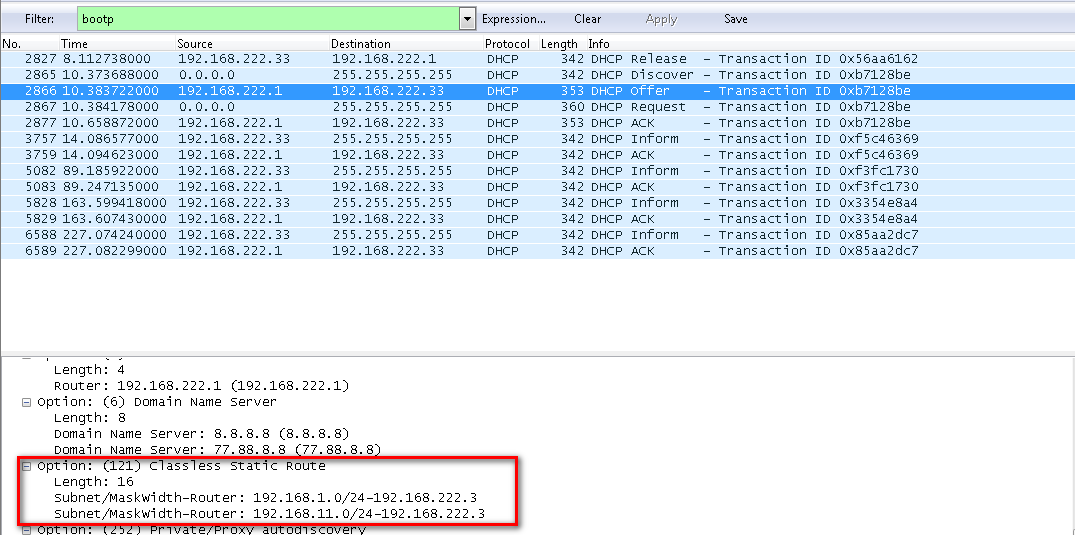1075x535 pixels.
Task: Sort by the Length column header
Action: tap(559, 44)
